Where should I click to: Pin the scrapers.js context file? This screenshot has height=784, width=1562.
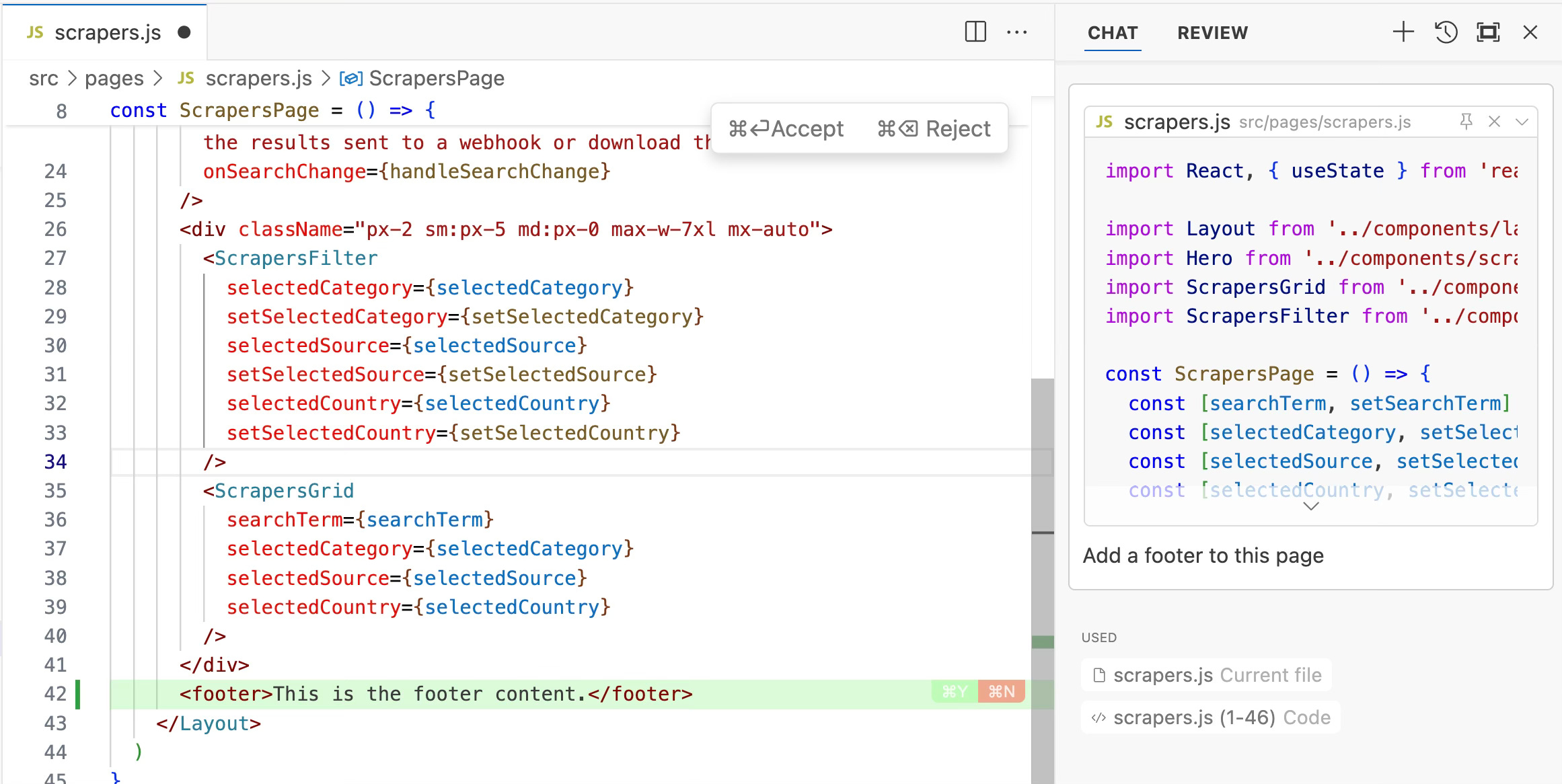(x=1466, y=122)
